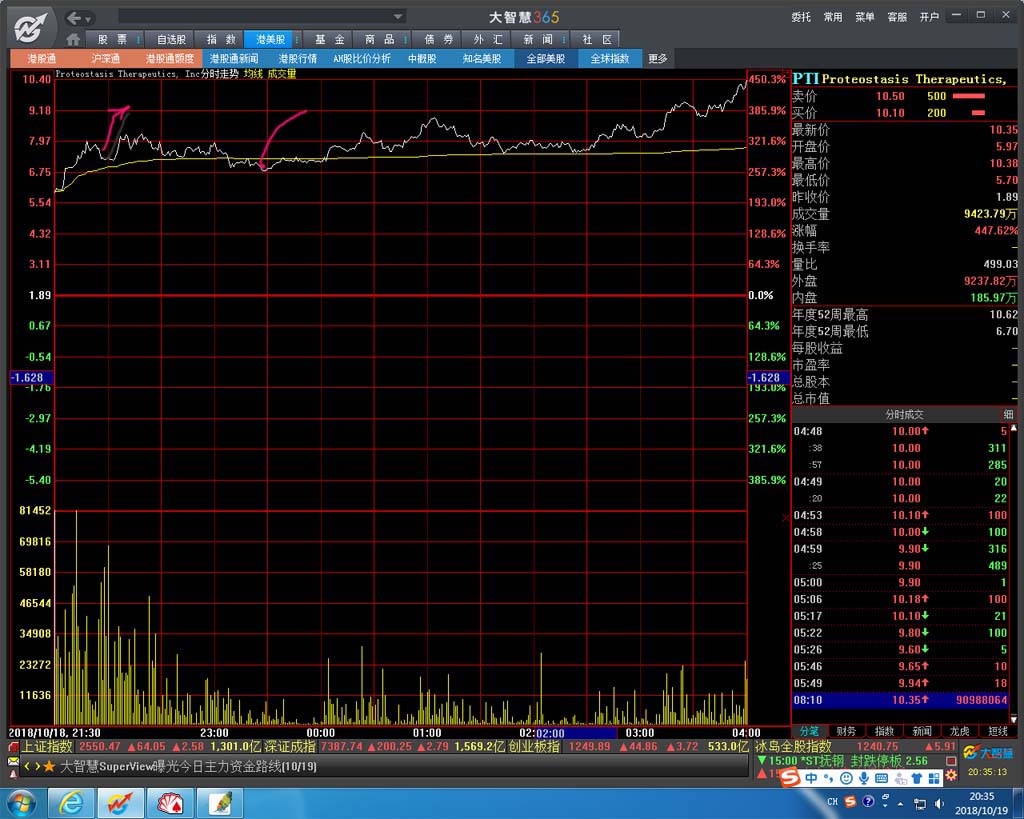Open the 股票 main tab
The image size is (1024, 819).
pyautogui.click(x=112, y=39)
